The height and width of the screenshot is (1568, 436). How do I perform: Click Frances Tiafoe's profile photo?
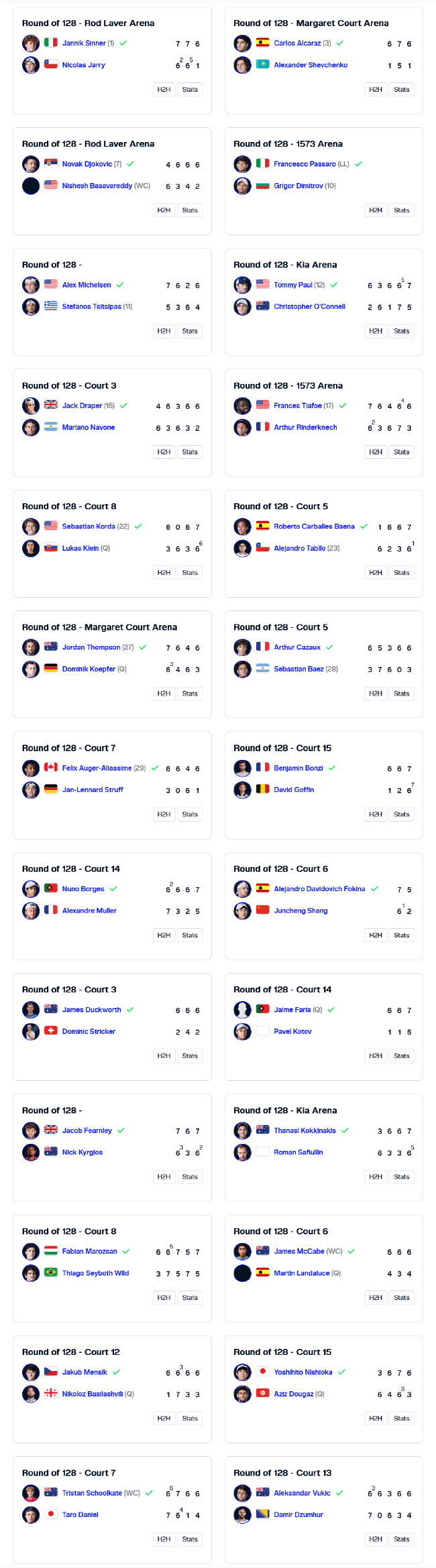point(242,405)
